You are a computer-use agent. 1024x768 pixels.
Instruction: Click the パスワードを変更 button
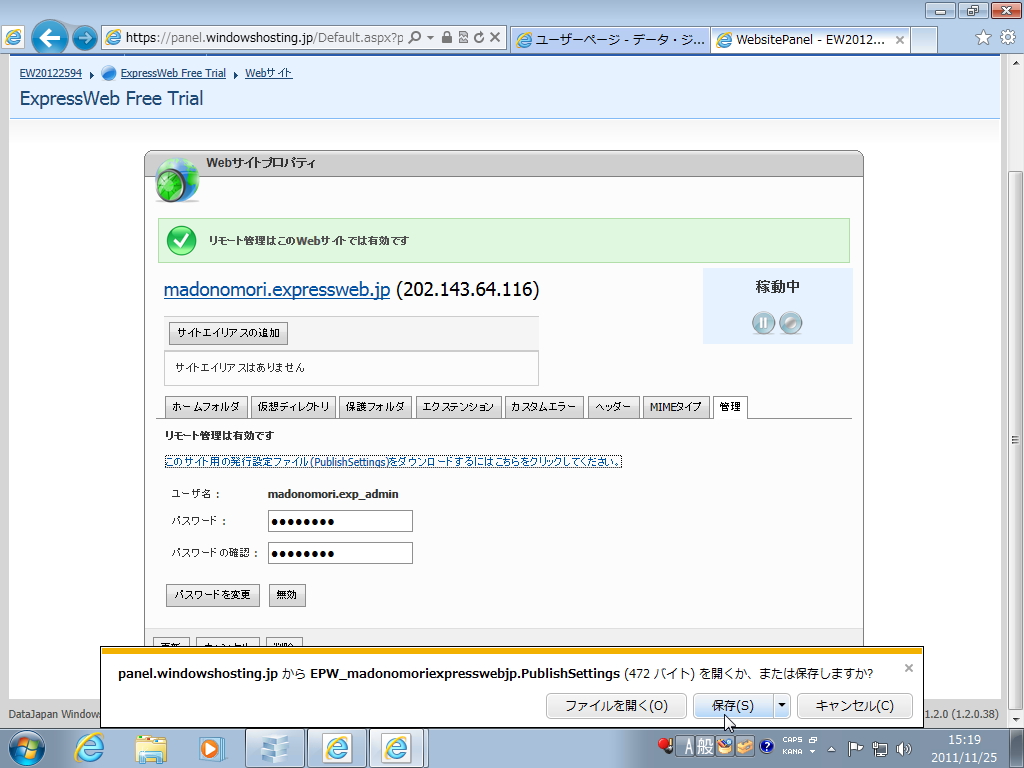[x=212, y=594]
